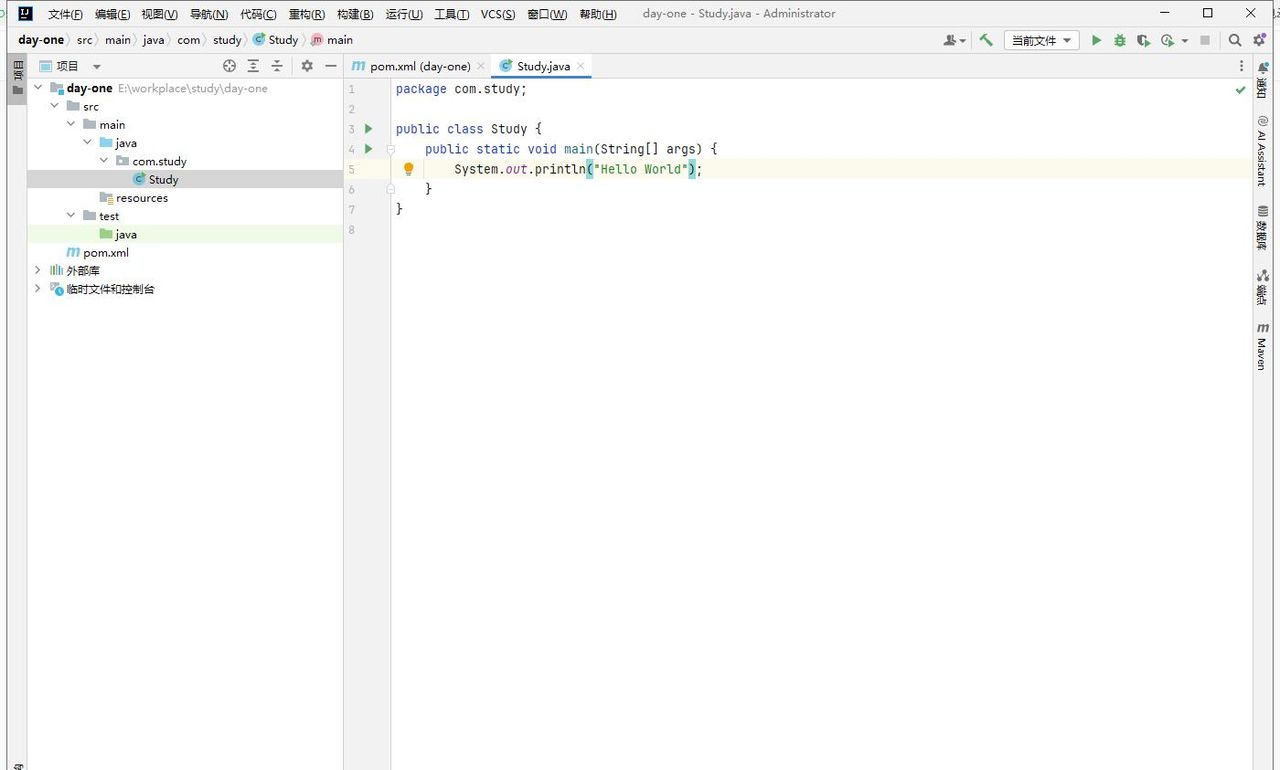Open the 文件(F) menu
The width and height of the screenshot is (1280, 770).
coord(65,14)
